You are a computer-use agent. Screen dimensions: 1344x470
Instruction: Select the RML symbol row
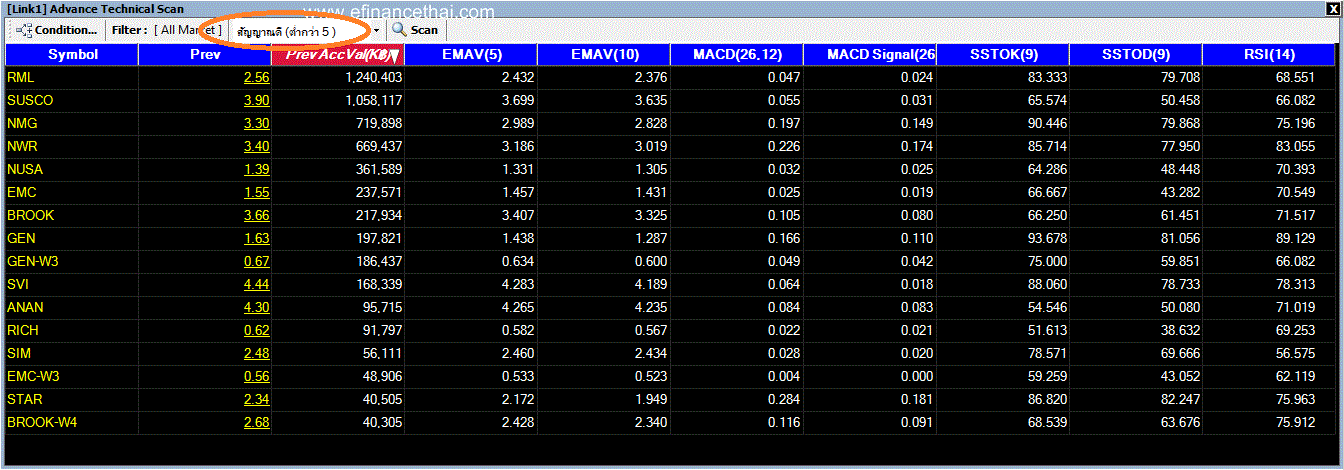672,77
